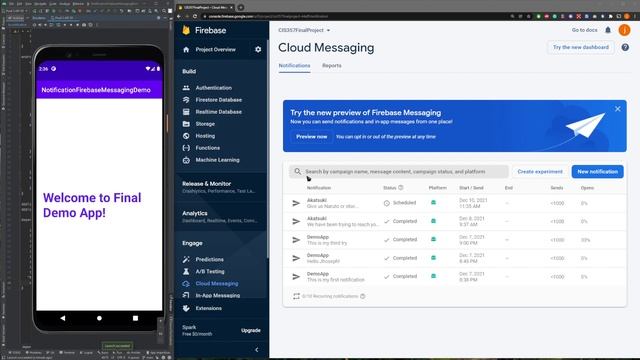Click the notifications bell icon
Image resolution: width=640 pixels, height=360 pixels.
[x=608, y=30]
